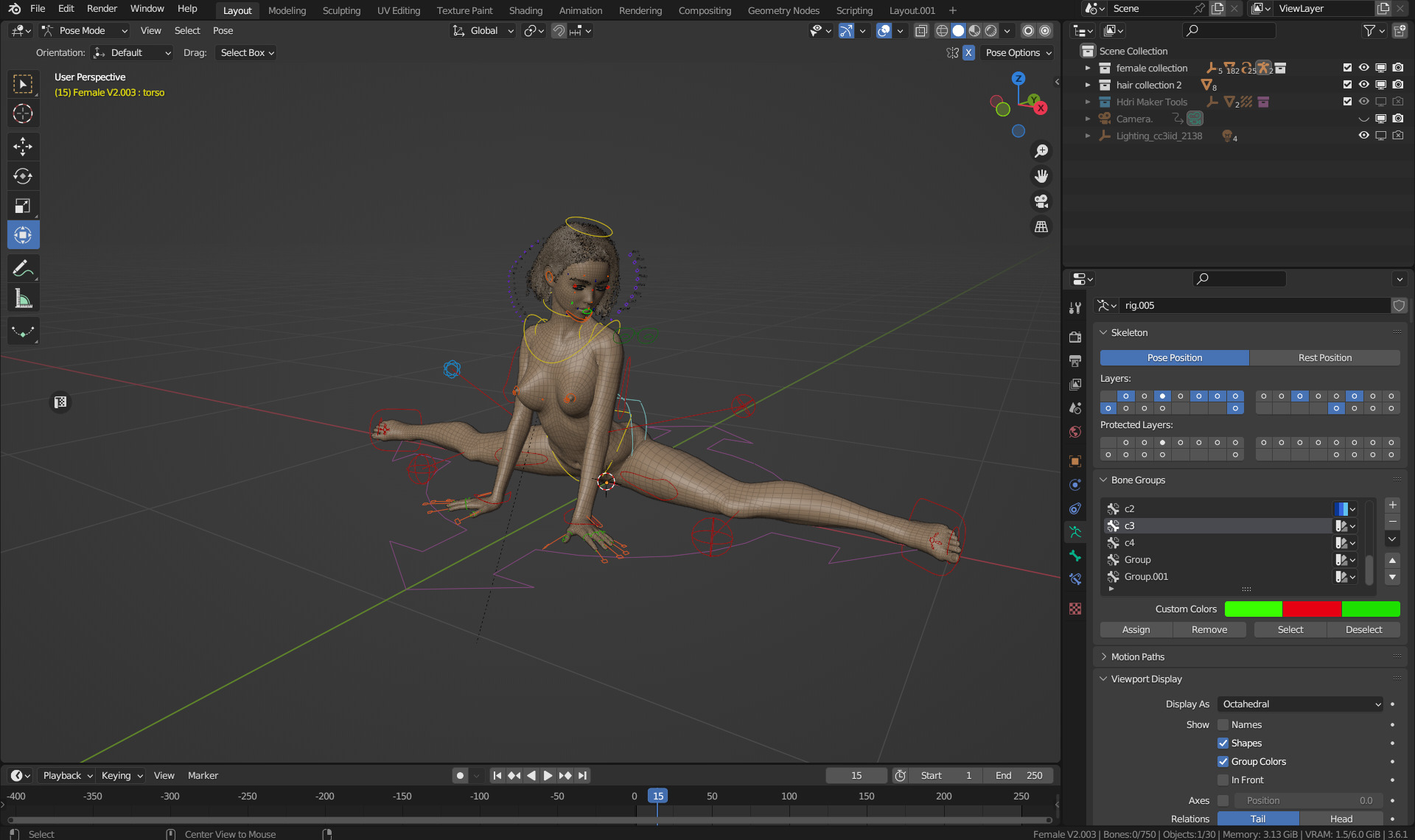
Task: Click the Head relations button
Action: [1341, 819]
